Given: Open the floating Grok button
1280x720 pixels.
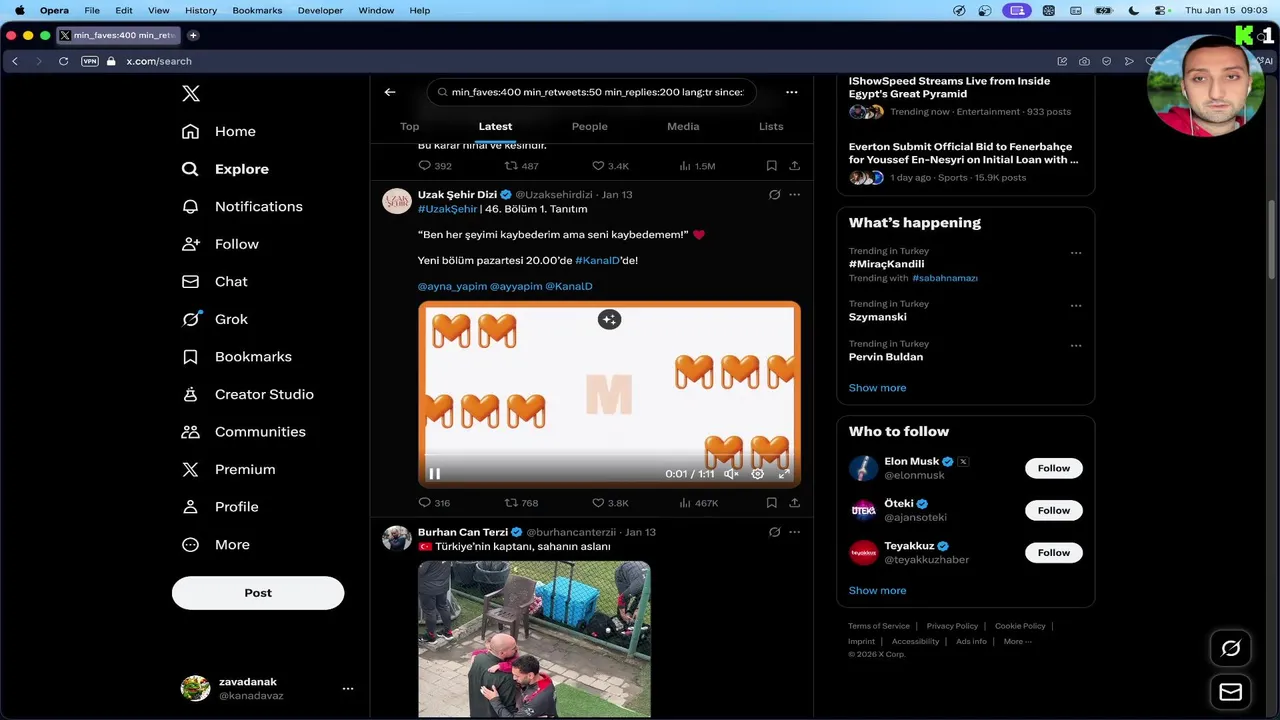Looking at the screenshot, I should (1231, 649).
